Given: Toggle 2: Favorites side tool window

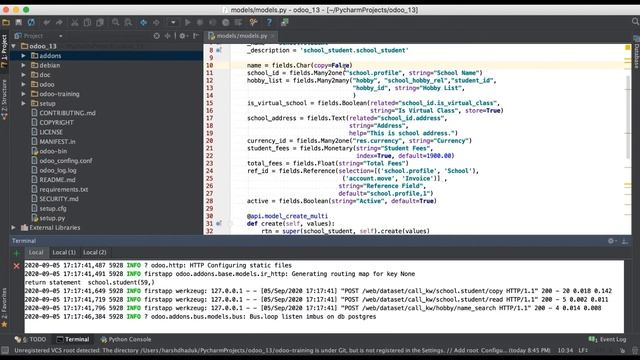Looking at the screenshot, I should [4, 307].
